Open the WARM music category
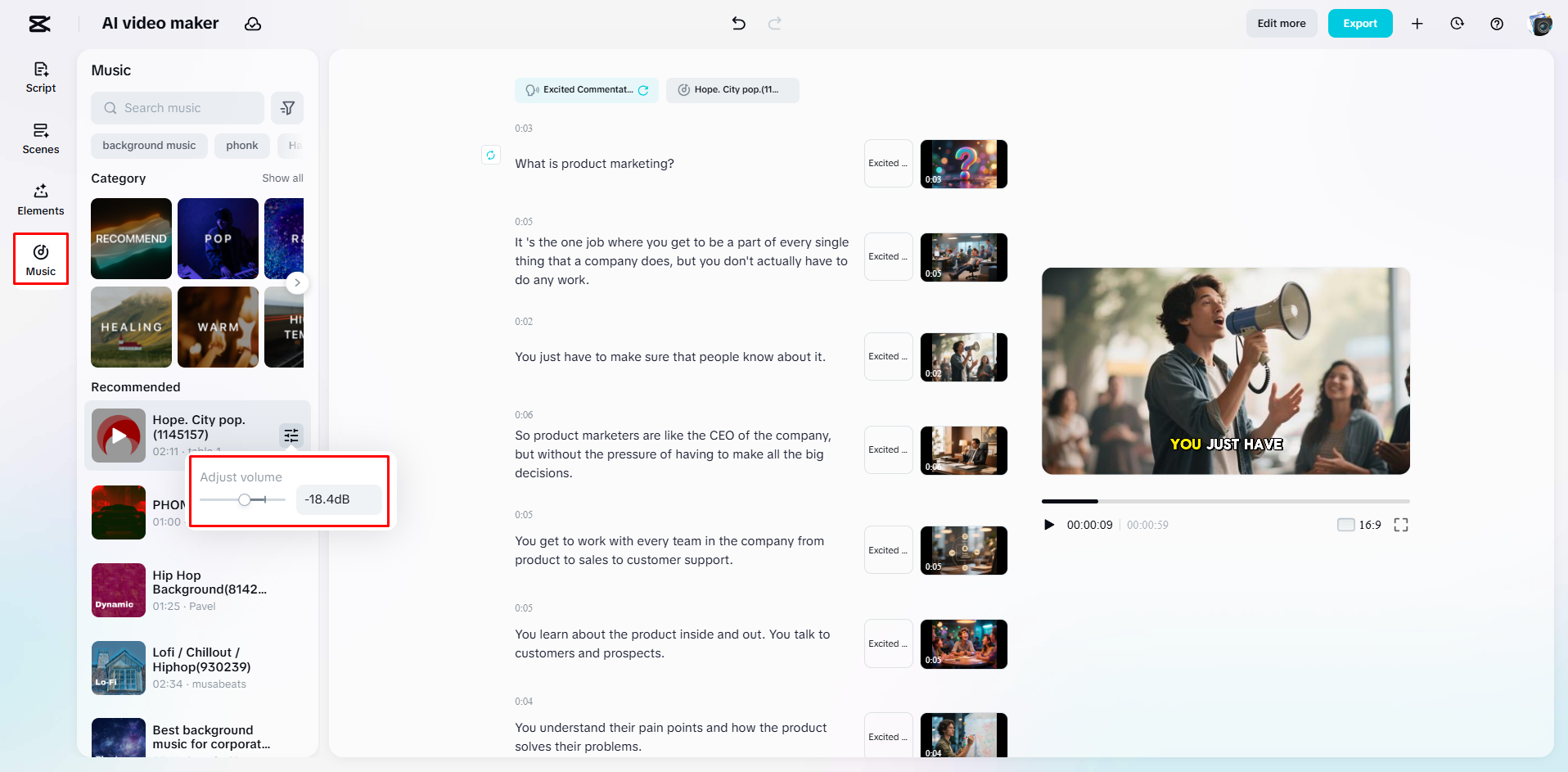Image resolution: width=1568 pixels, height=772 pixels. tap(218, 327)
